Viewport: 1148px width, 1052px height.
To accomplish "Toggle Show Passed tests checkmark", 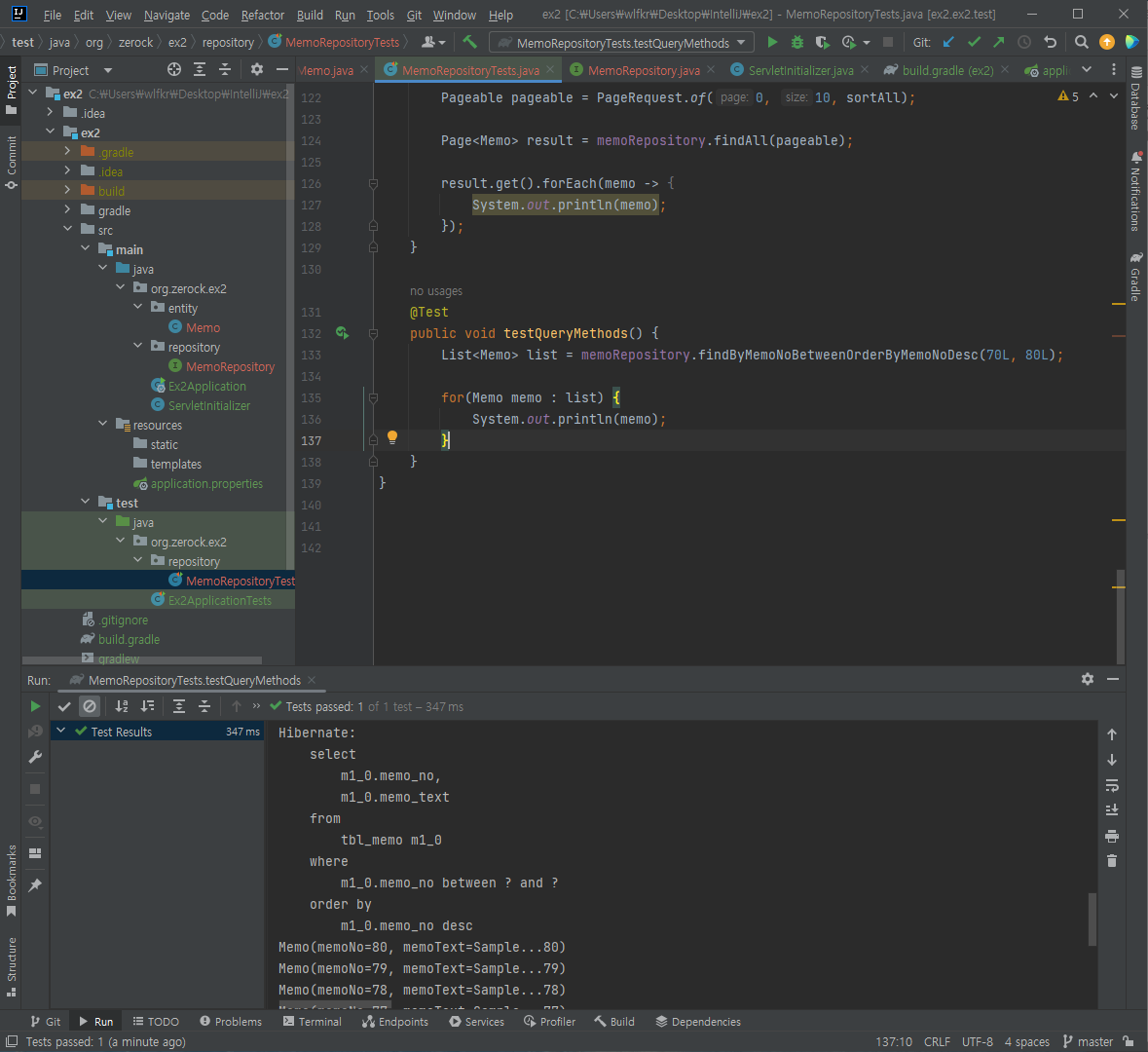I will point(63,706).
